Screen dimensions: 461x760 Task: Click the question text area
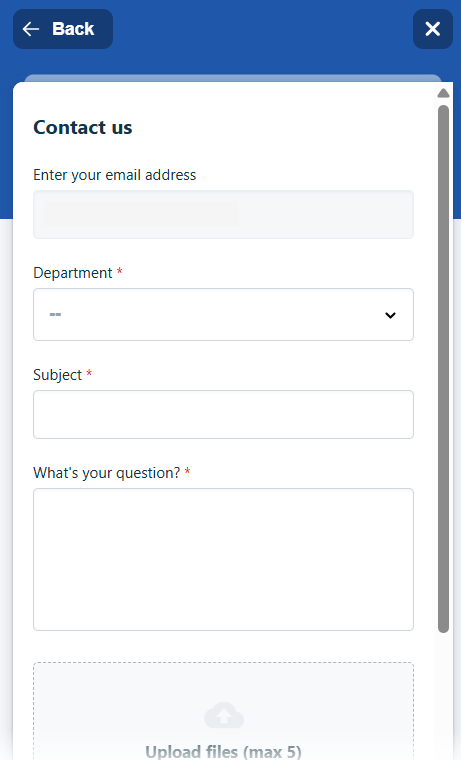(x=223, y=559)
